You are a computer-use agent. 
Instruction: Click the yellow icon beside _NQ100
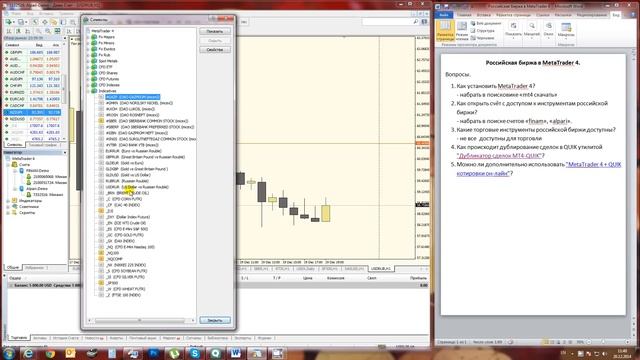click(x=101, y=253)
